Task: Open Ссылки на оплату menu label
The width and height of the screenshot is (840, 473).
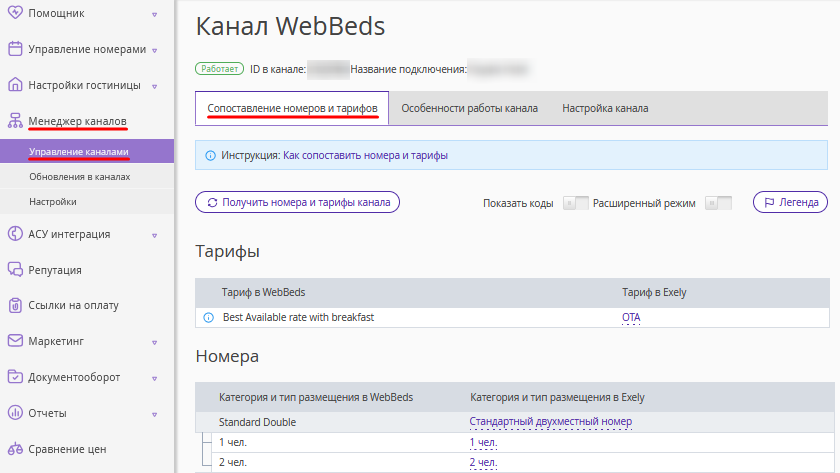Action: (73, 305)
